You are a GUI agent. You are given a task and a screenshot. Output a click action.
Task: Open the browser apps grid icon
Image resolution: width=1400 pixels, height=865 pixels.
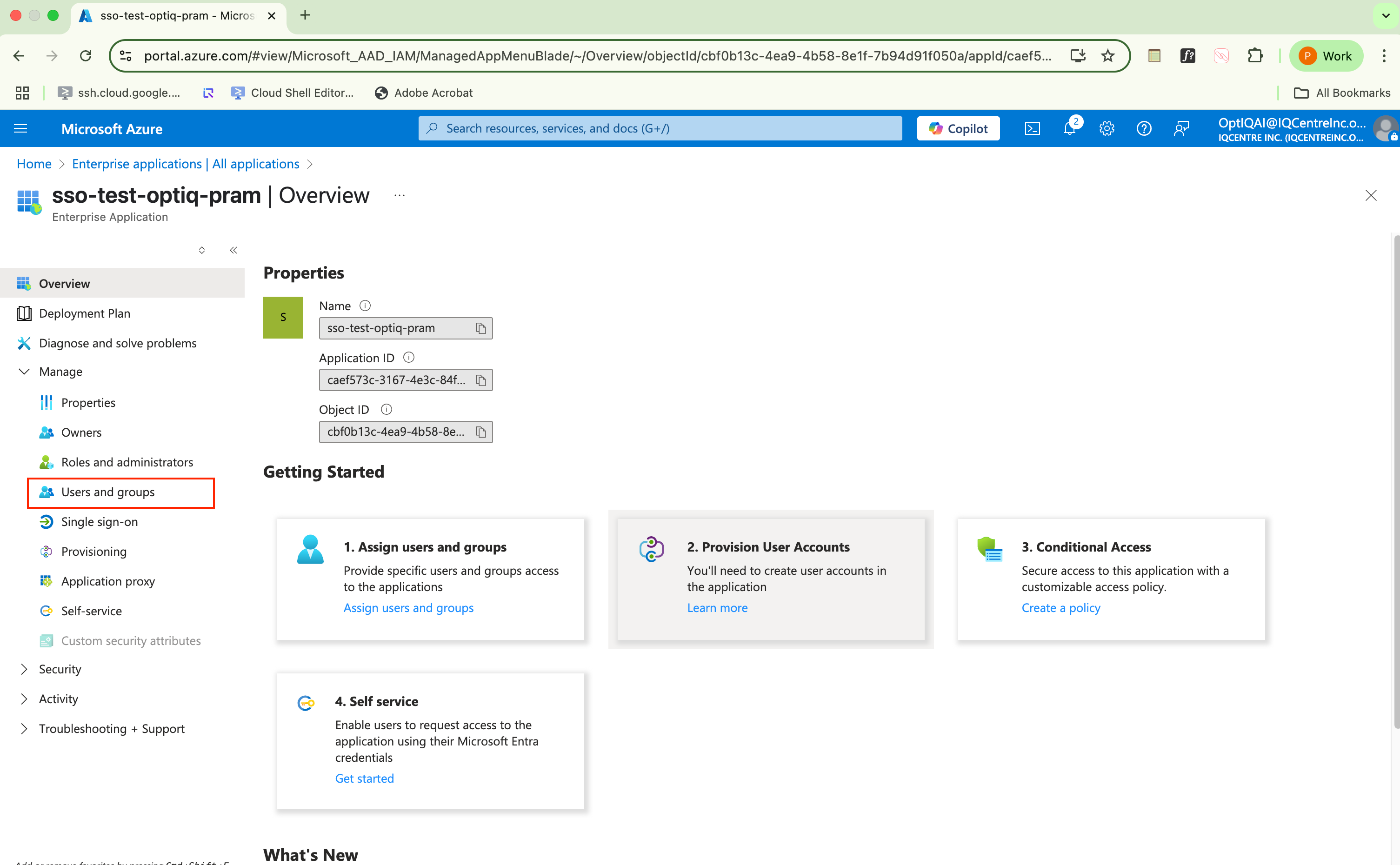tap(22, 93)
